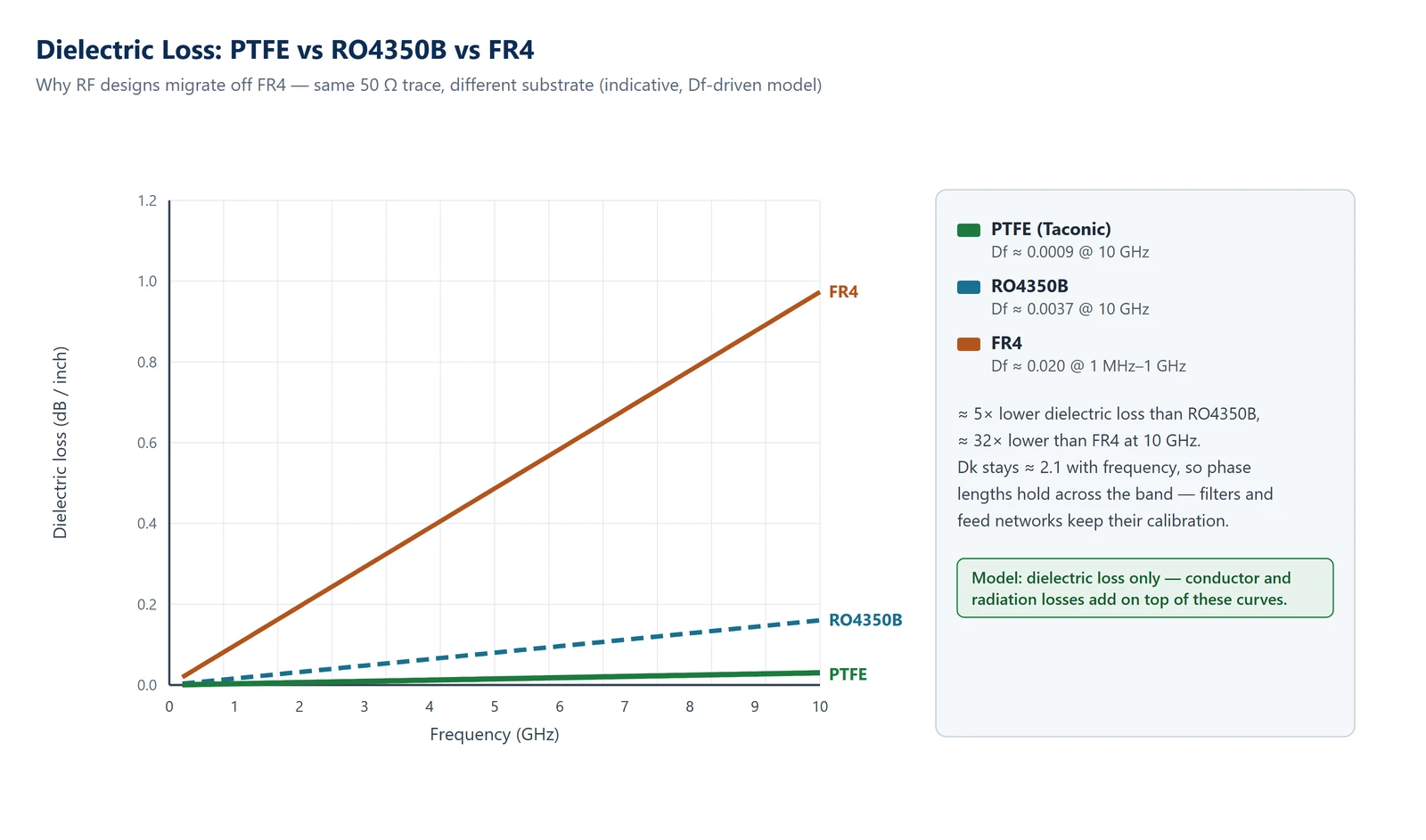This screenshot has height=840, width=1426.
Task: Click the orange FR4 legend swatch
Action: pos(968,344)
